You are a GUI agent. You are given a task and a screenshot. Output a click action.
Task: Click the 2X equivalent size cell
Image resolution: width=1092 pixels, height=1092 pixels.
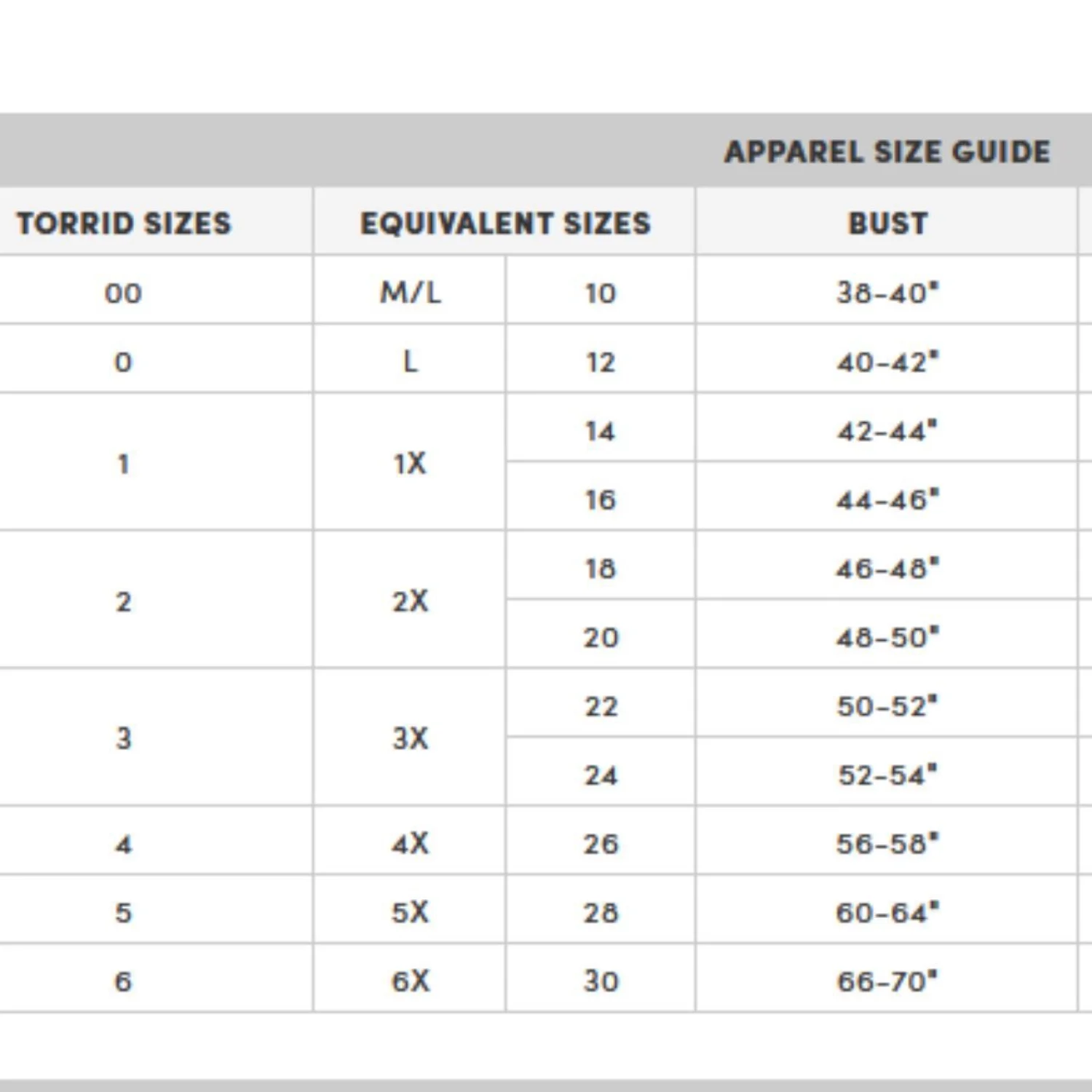click(x=410, y=601)
